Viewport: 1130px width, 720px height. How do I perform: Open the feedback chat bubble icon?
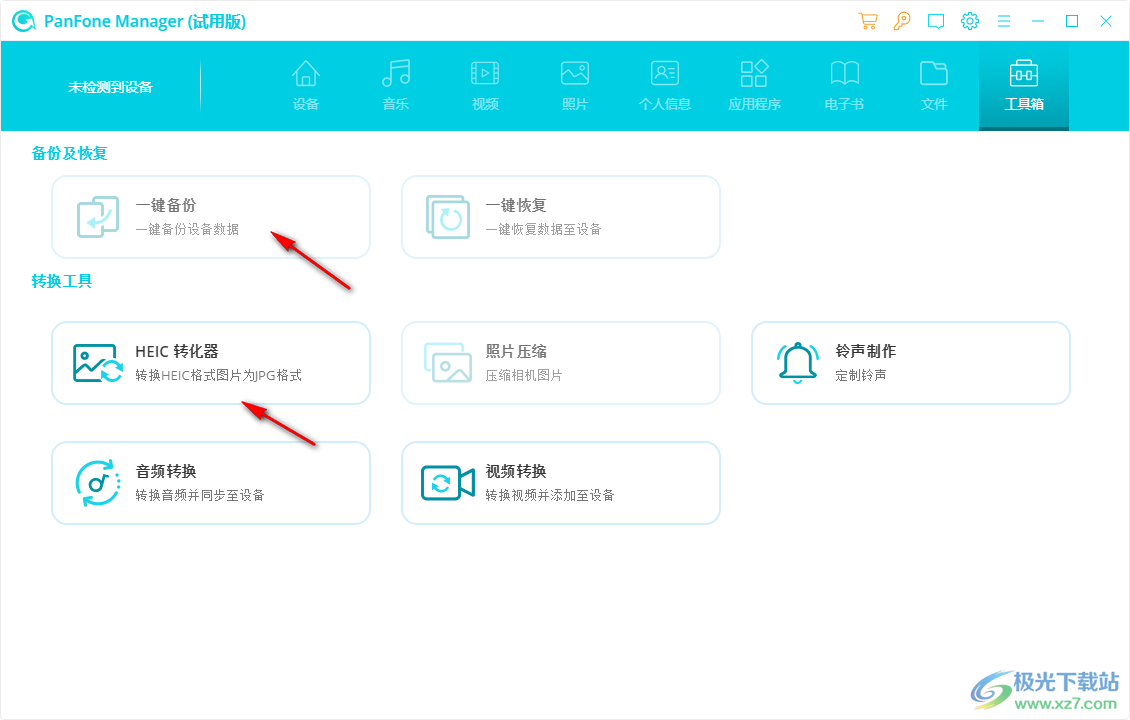click(935, 22)
